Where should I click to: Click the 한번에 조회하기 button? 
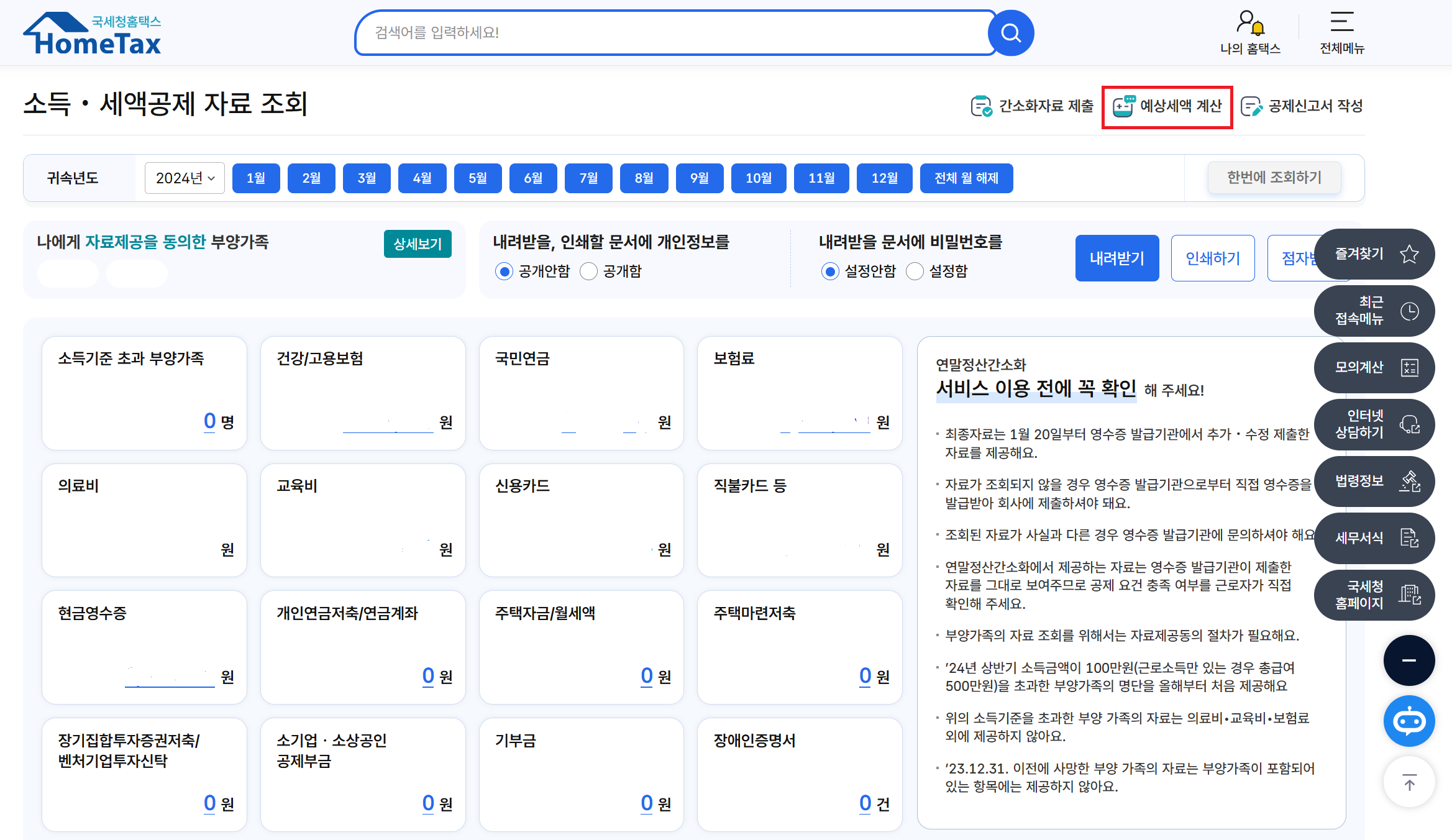1275,177
